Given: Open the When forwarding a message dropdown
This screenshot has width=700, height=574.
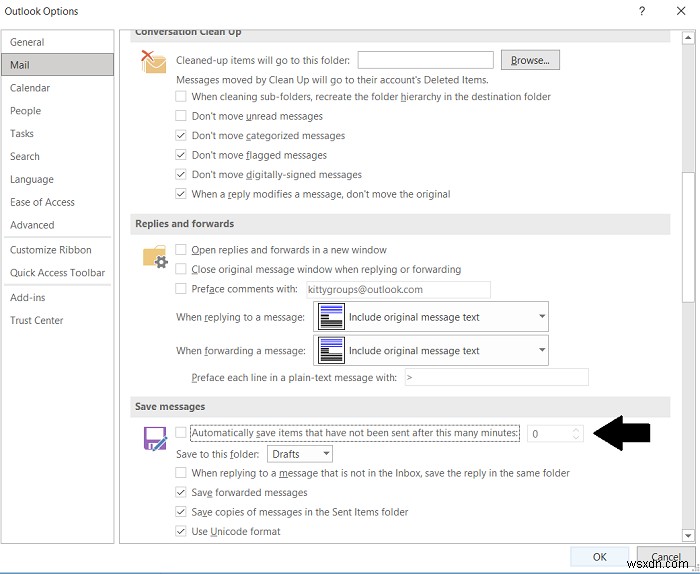Looking at the screenshot, I should (x=431, y=350).
